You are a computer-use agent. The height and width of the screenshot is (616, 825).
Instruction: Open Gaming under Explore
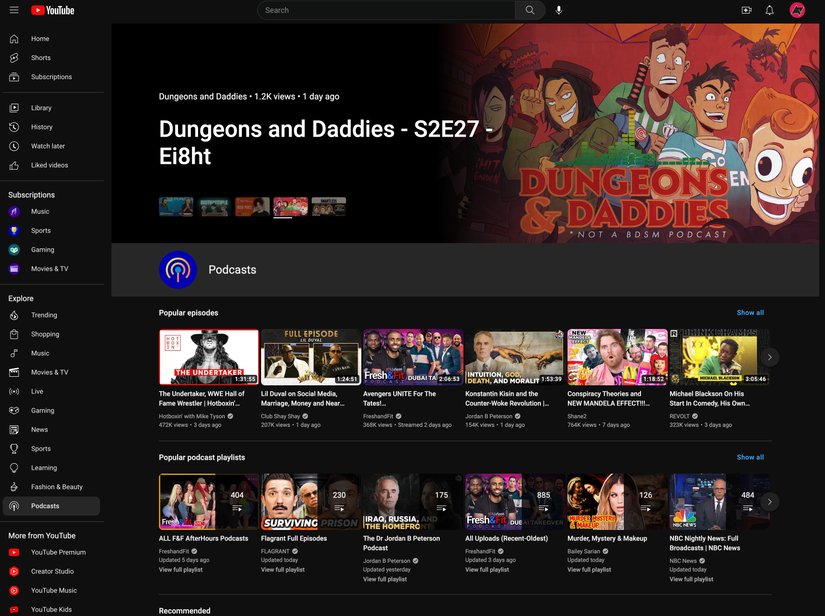[x=51, y=410]
